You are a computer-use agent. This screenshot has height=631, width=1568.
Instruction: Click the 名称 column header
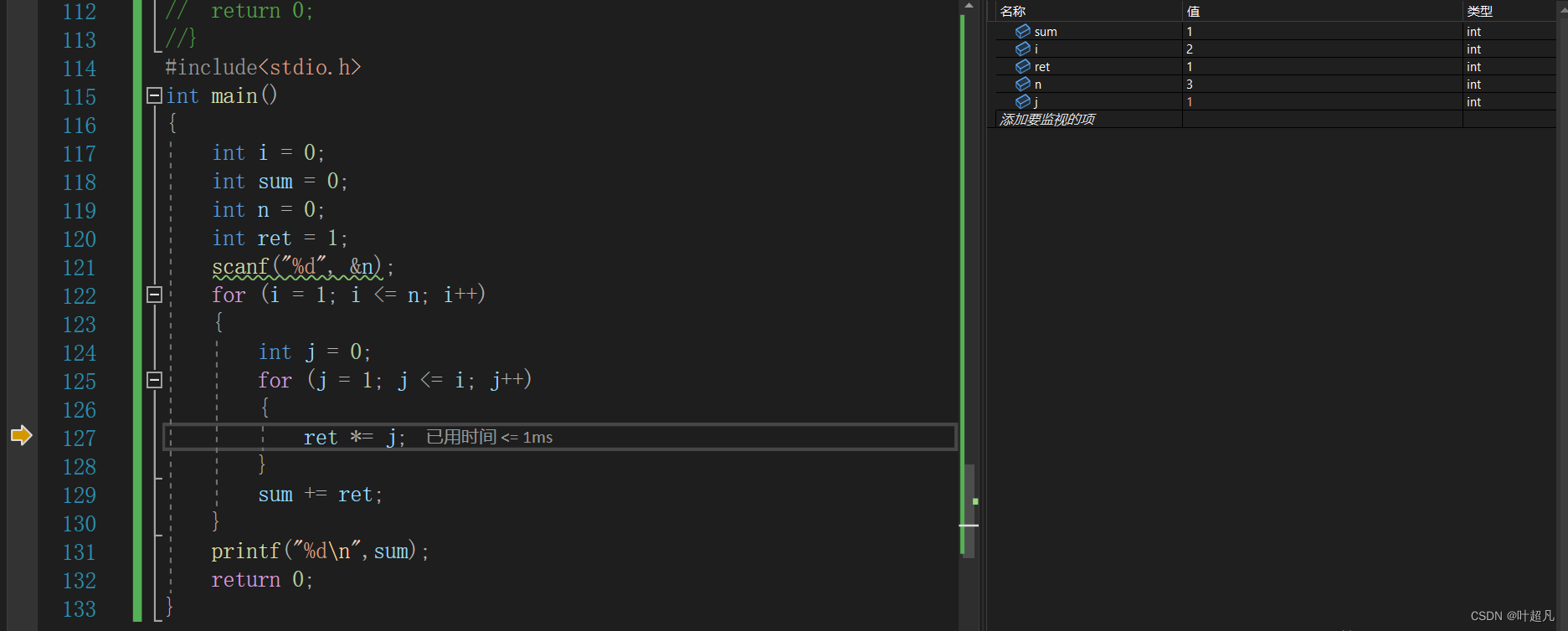1013,11
